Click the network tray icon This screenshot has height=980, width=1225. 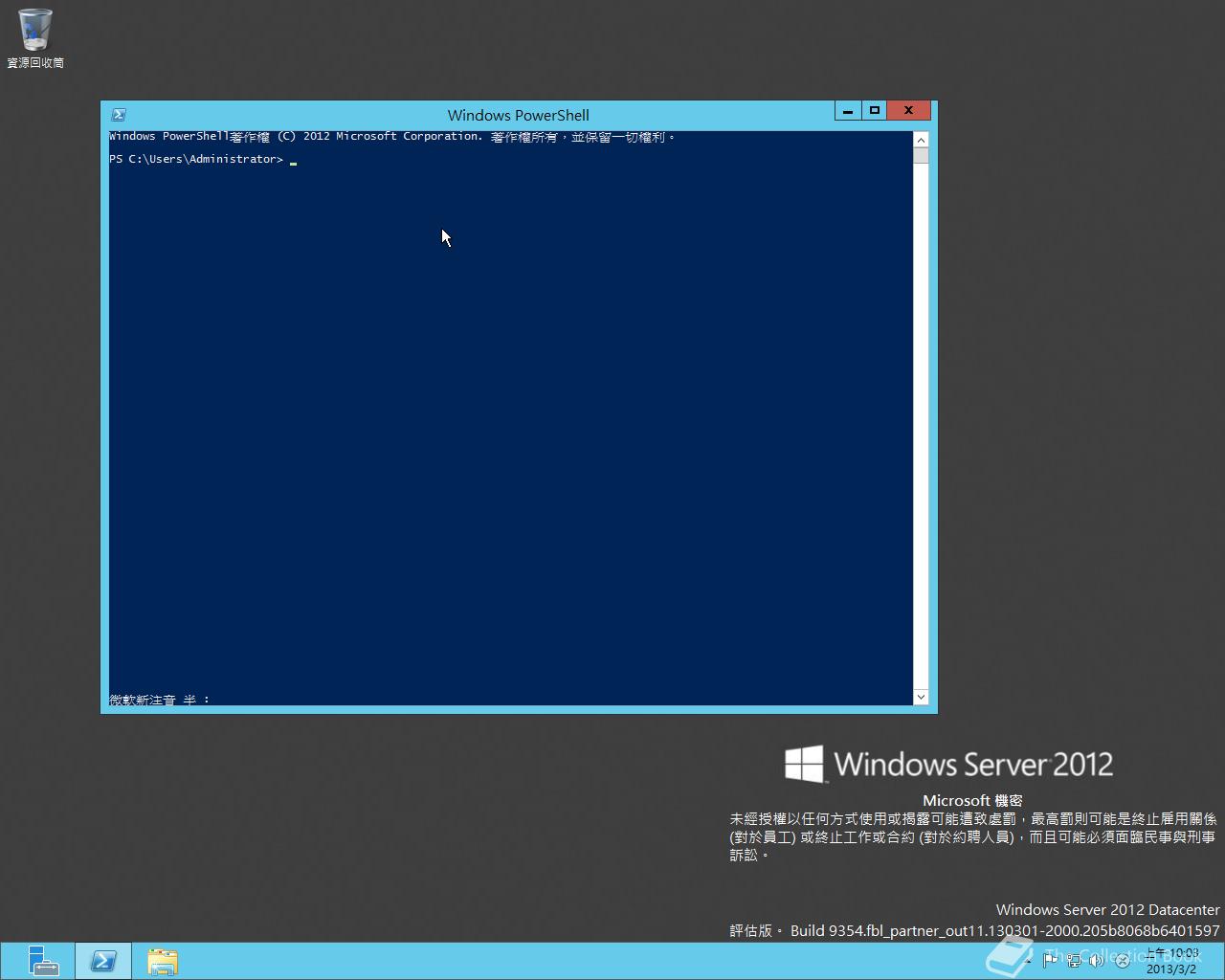tap(1074, 960)
